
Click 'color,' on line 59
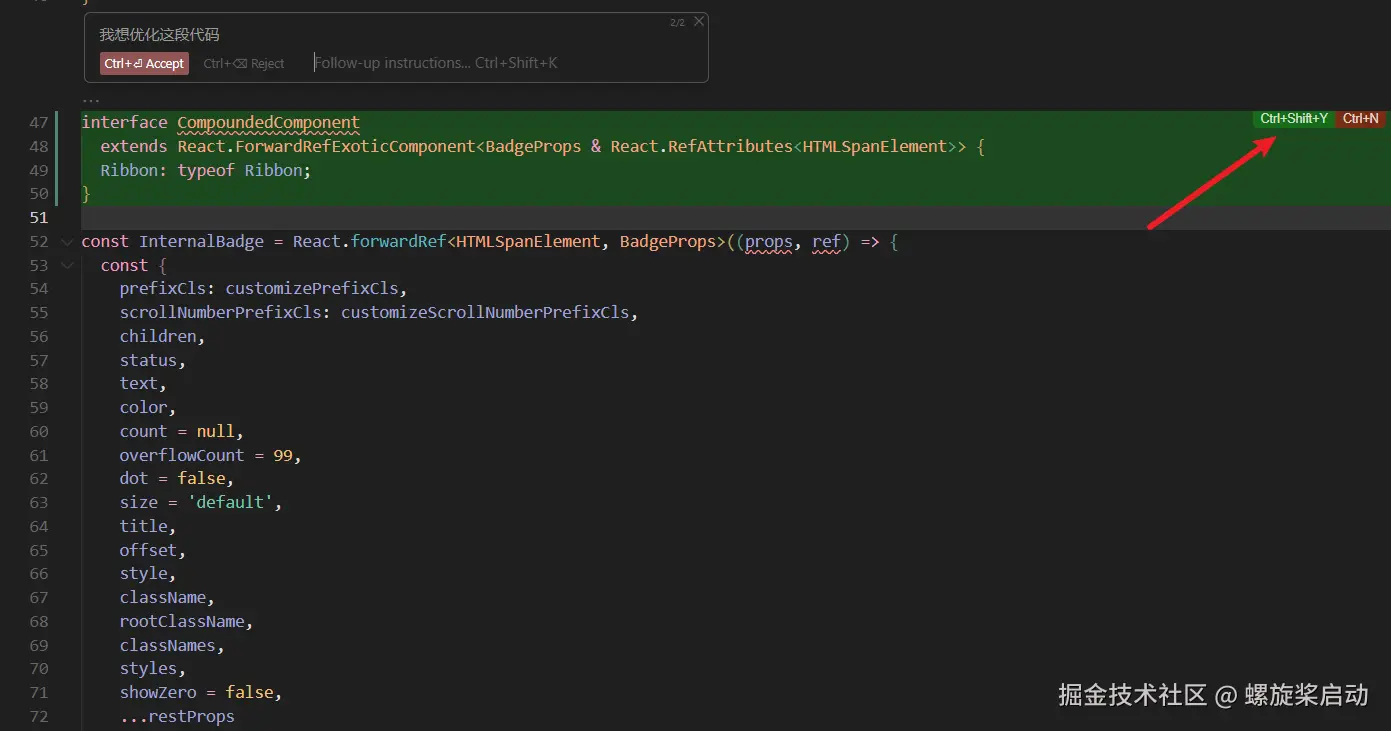(148, 408)
